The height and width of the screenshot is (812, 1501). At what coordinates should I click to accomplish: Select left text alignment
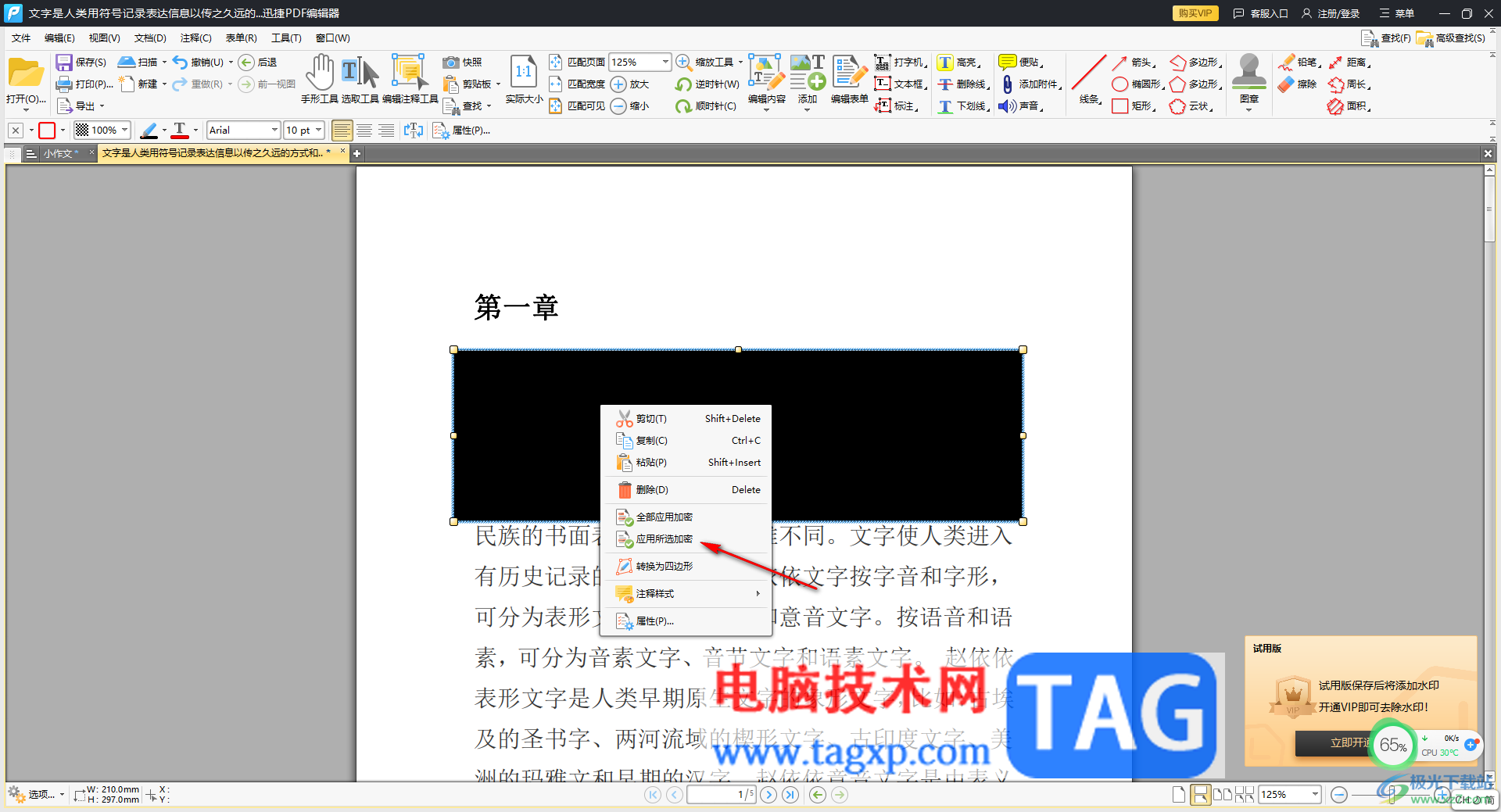coord(342,131)
